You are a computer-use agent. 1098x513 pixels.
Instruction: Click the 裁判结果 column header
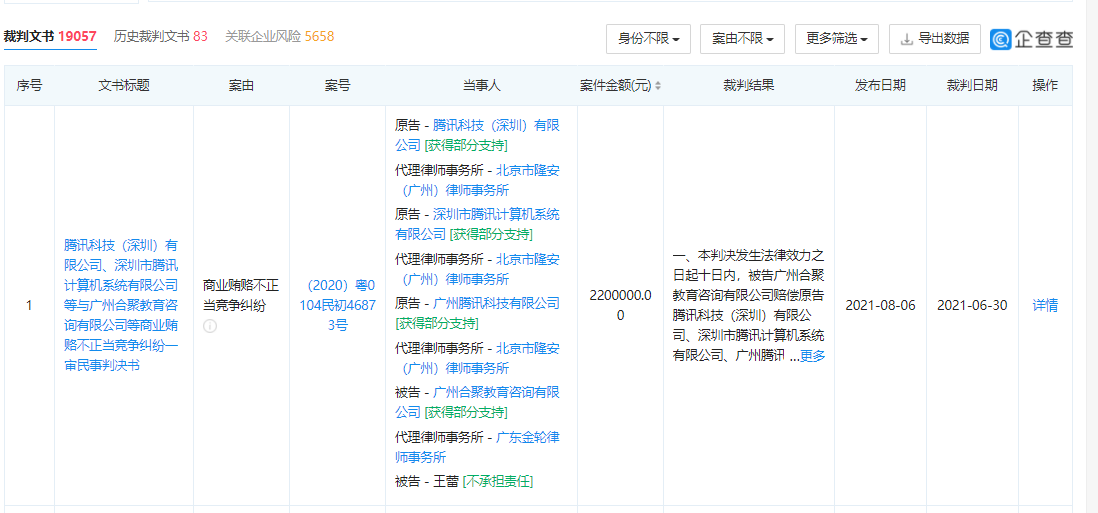pyautogui.click(x=749, y=85)
